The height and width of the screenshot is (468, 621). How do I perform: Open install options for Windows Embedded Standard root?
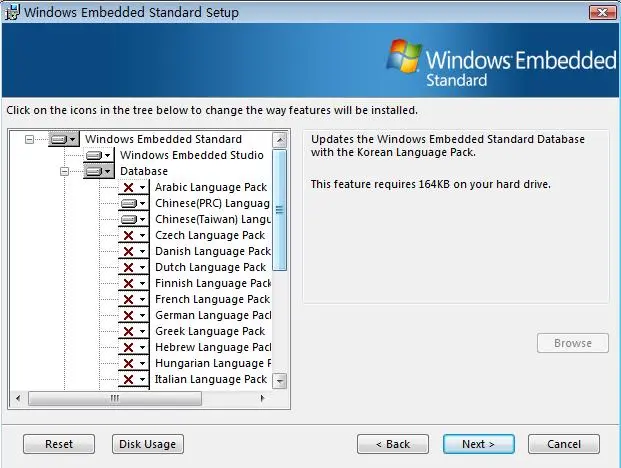pyautogui.click(x=64, y=139)
